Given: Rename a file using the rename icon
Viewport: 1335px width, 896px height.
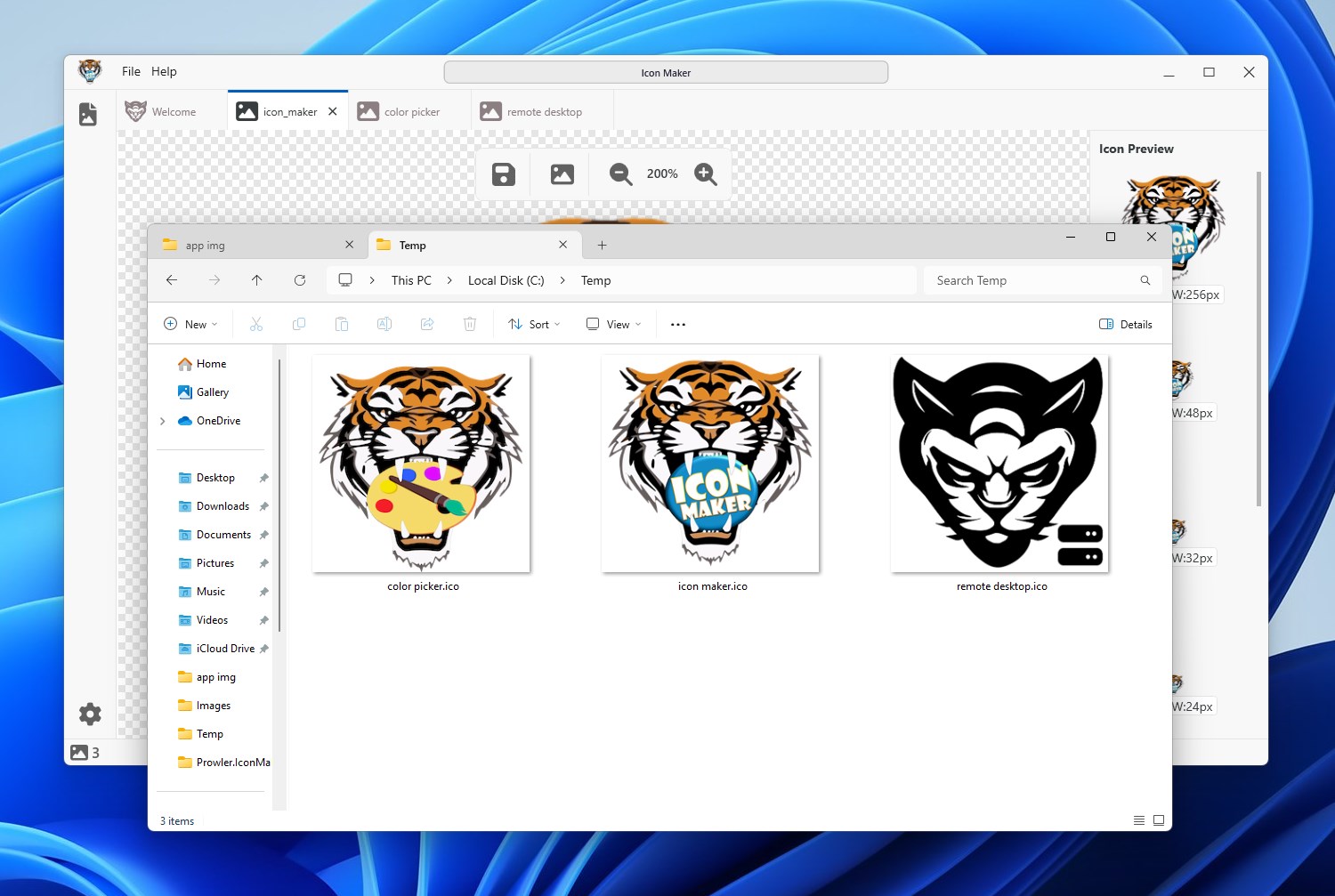Looking at the screenshot, I should click(x=384, y=324).
